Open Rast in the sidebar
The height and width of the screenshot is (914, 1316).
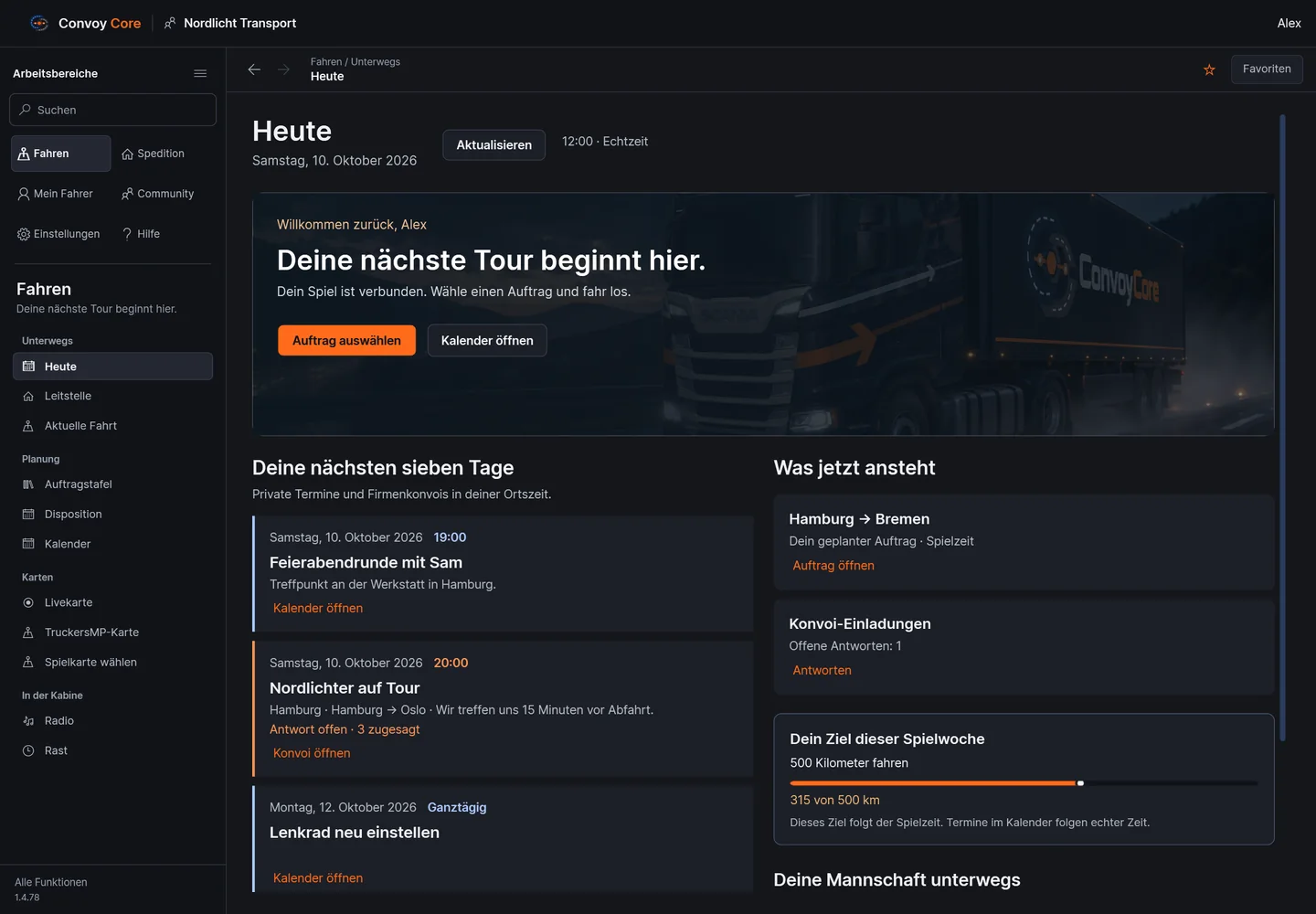click(112, 750)
